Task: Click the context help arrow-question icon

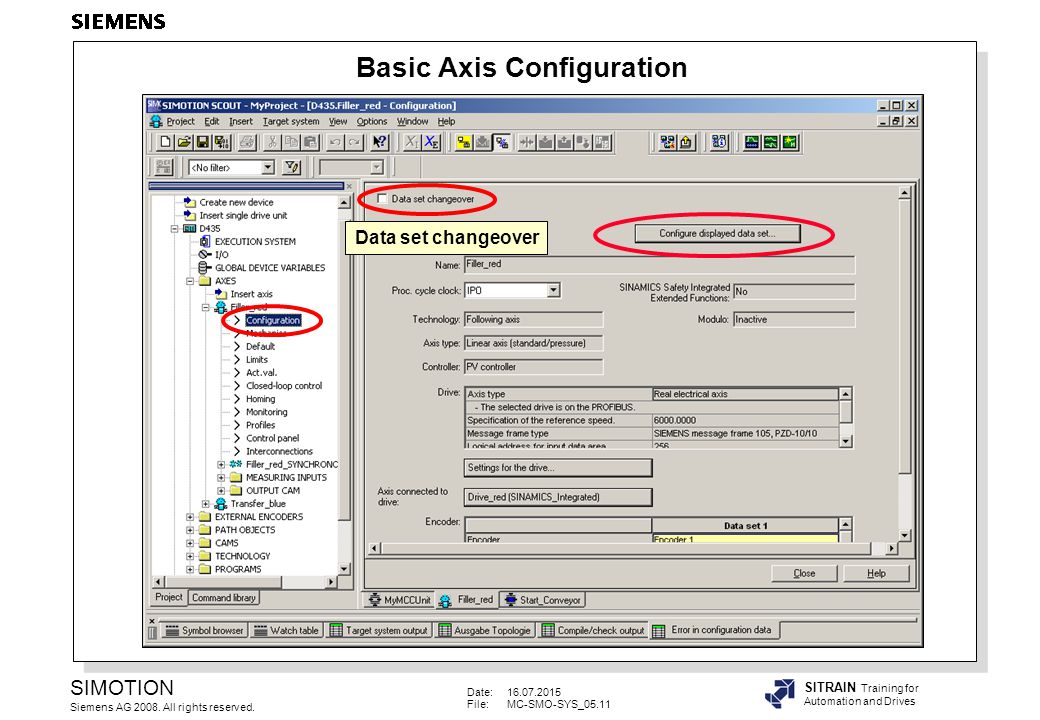Action: pos(379,143)
